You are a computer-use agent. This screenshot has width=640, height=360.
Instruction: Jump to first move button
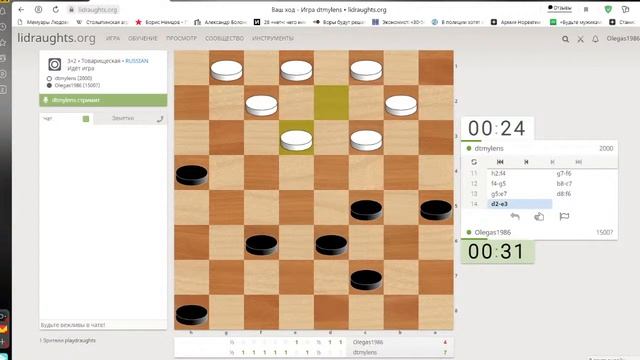click(x=500, y=162)
